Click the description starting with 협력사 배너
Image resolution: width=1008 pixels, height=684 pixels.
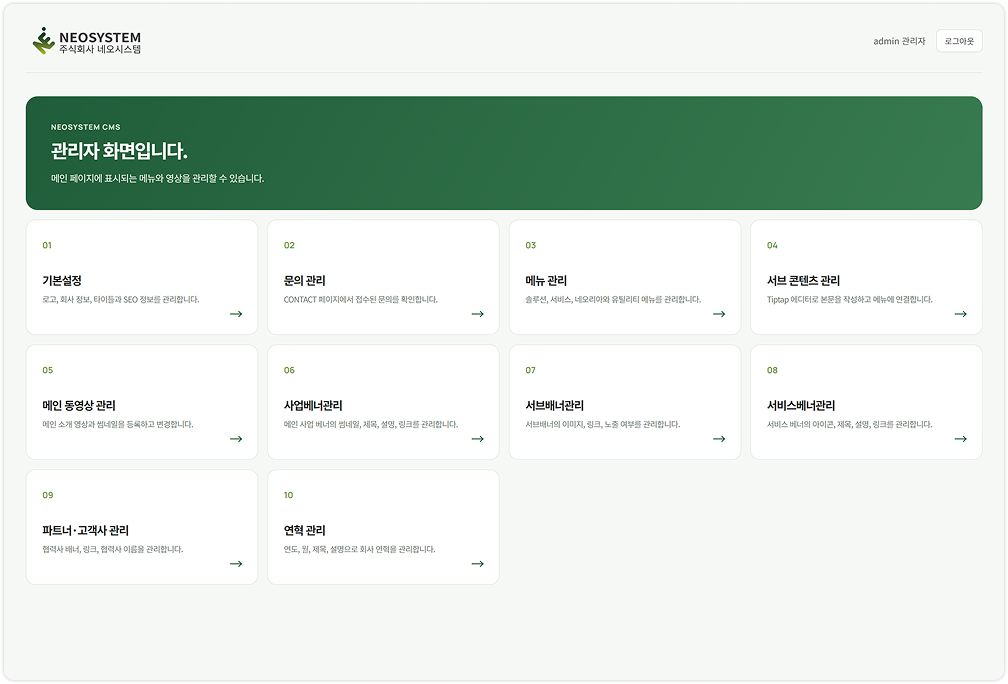click(x=112, y=548)
